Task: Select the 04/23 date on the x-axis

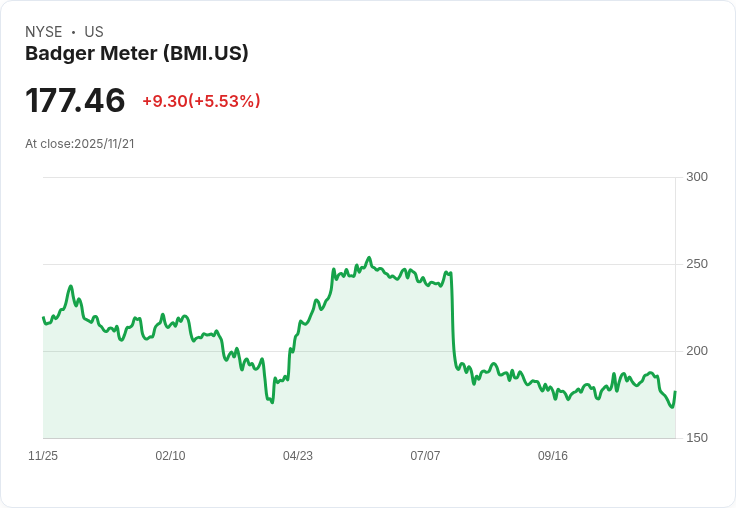Action: [x=298, y=456]
